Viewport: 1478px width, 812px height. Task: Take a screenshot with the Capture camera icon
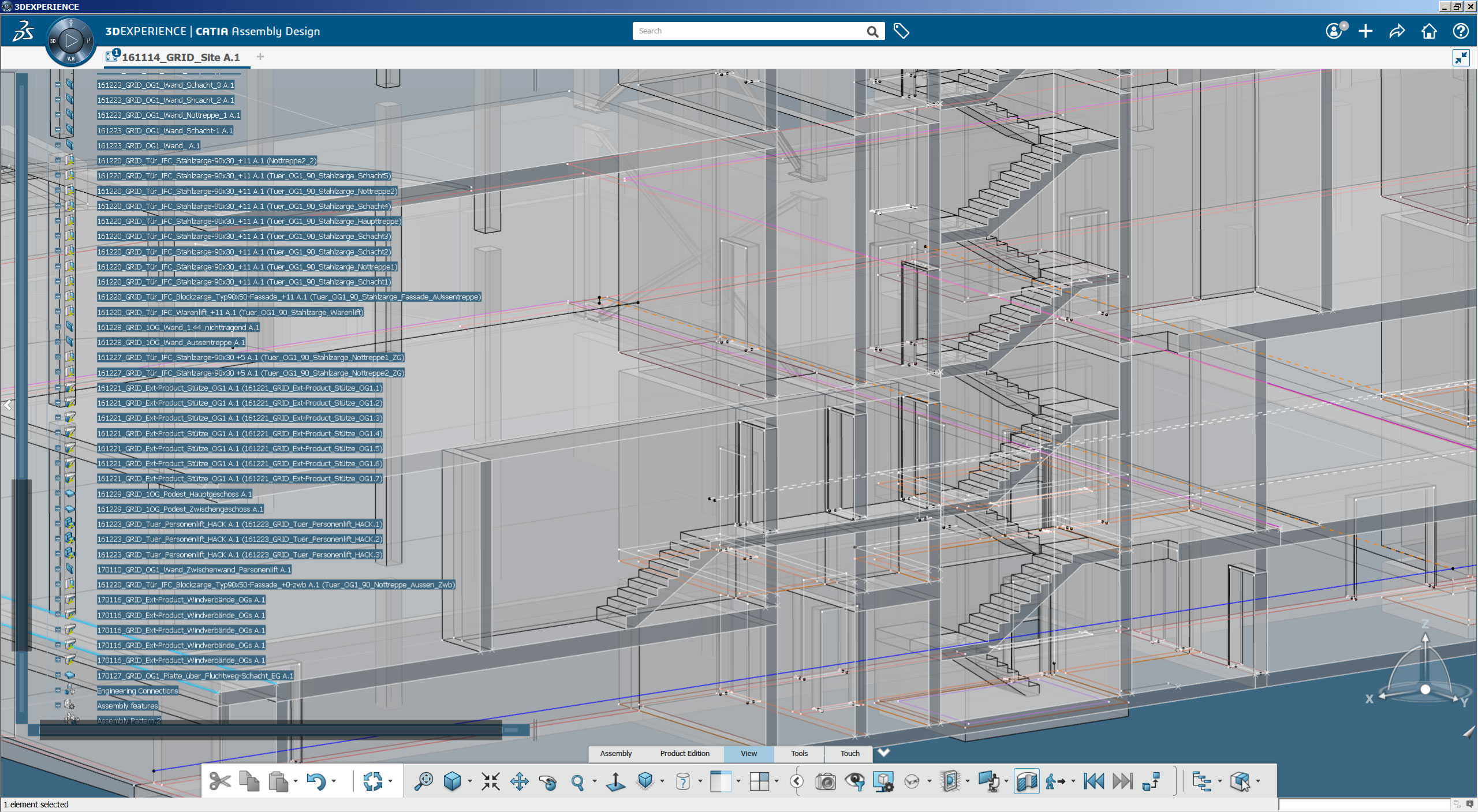coord(826,781)
